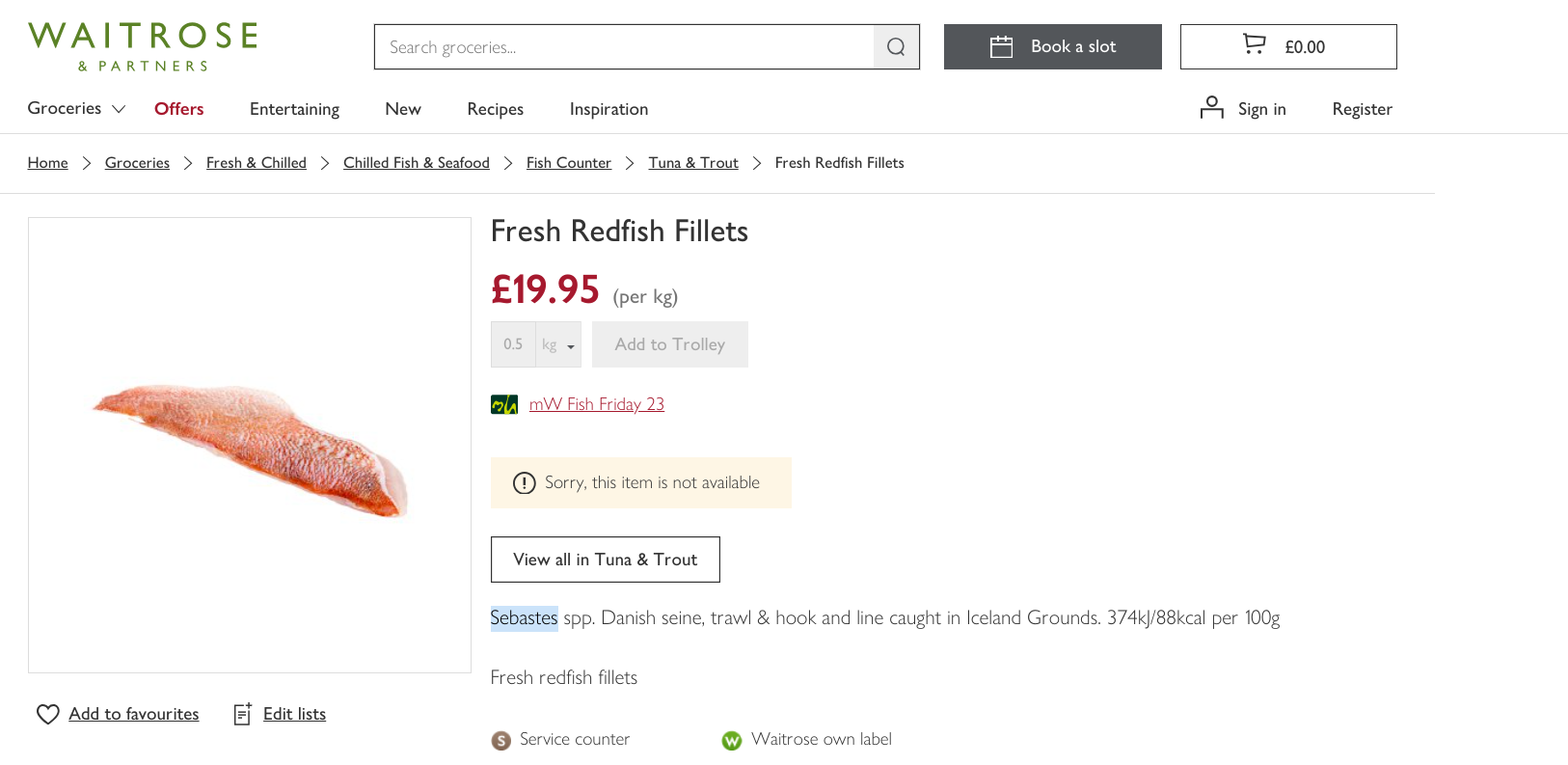The image size is (1568, 765).
Task: Follow the mW Fish Friday 23 link
Action: pyautogui.click(x=596, y=404)
